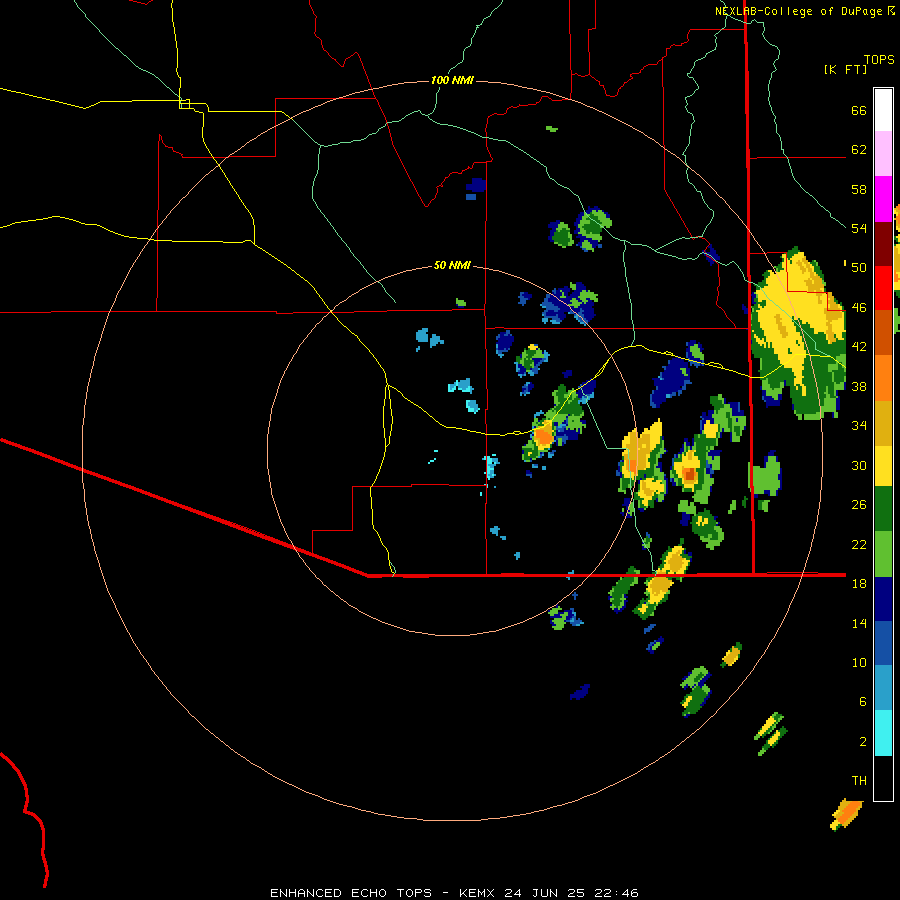900x900 pixels.
Task: Pick the yellow swatch beside 30
Action: [883, 465]
